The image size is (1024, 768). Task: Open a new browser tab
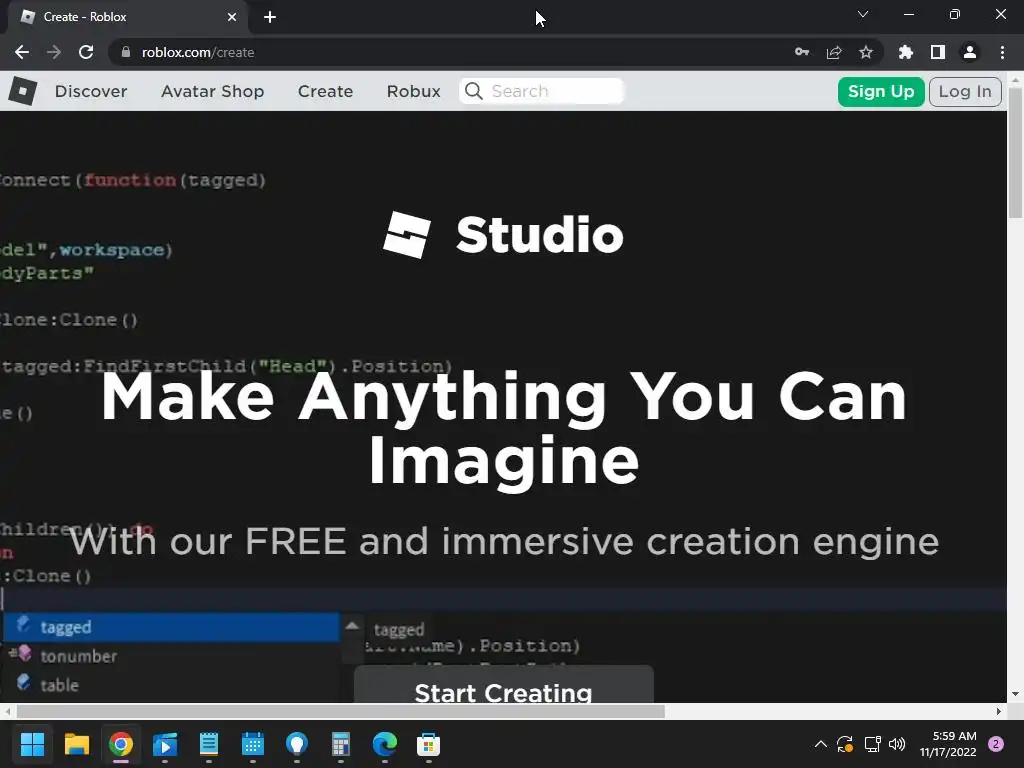tap(270, 17)
